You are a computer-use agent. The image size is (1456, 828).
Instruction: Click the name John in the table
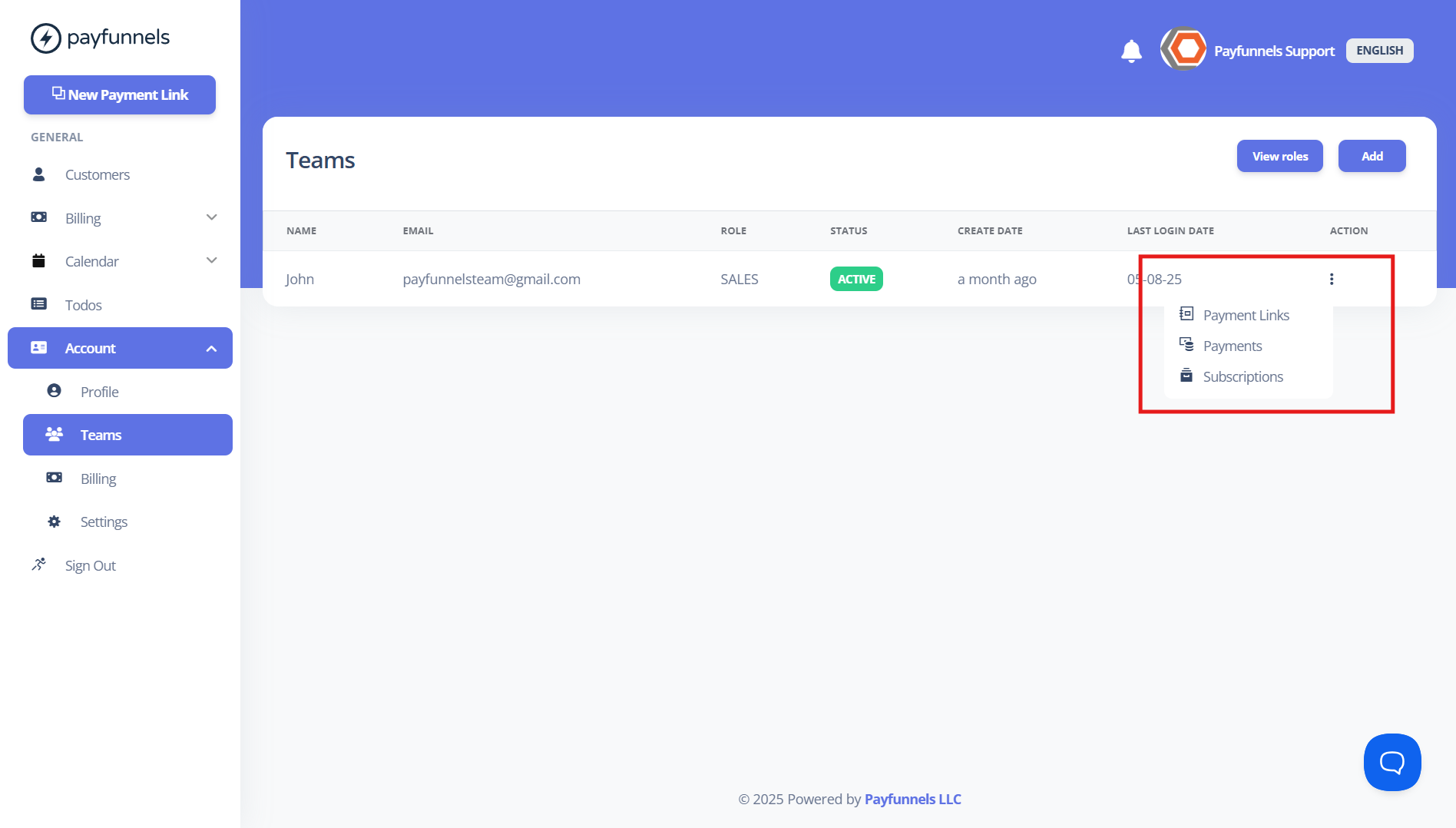[299, 279]
